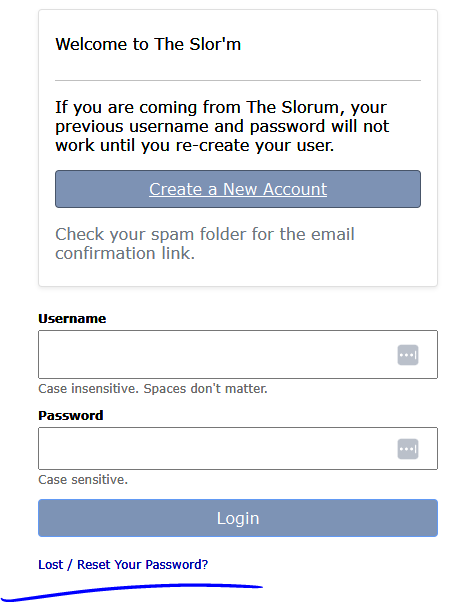Open the password manager icon in Password field
The width and height of the screenshot is (471, 611).
[407, 449]
